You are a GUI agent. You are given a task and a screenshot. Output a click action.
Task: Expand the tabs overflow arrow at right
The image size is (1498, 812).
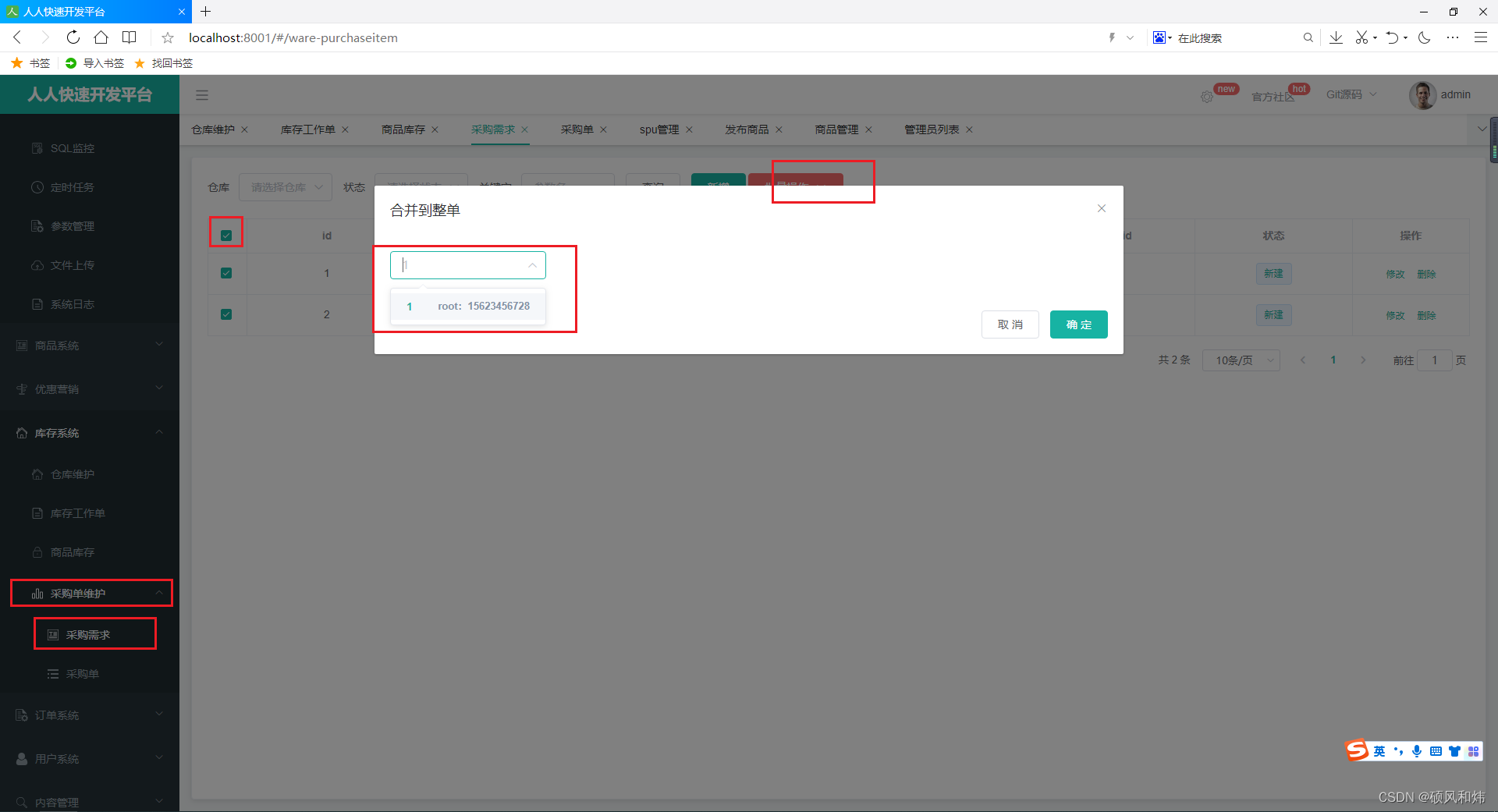[x=1481, y=129]
